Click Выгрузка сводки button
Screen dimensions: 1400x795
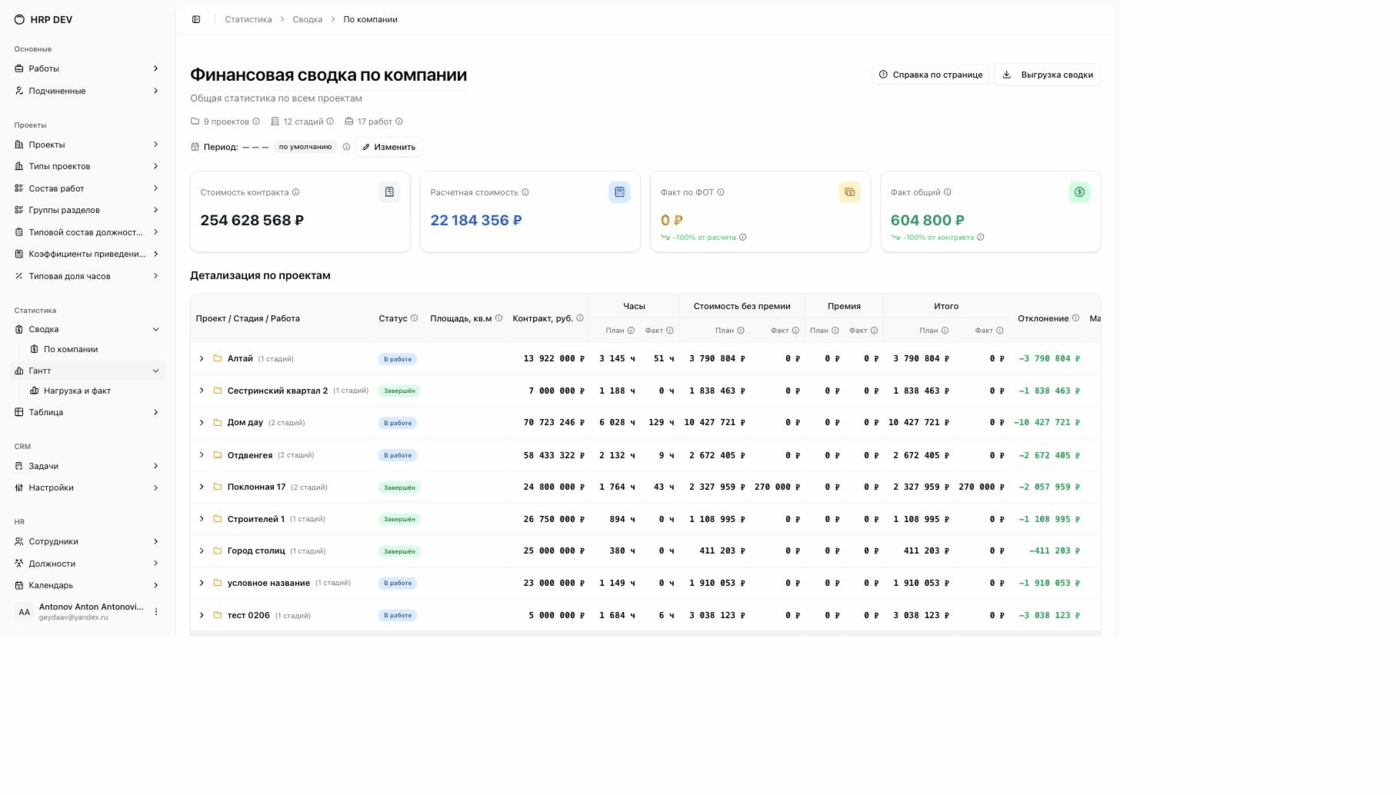point(1047,75)
